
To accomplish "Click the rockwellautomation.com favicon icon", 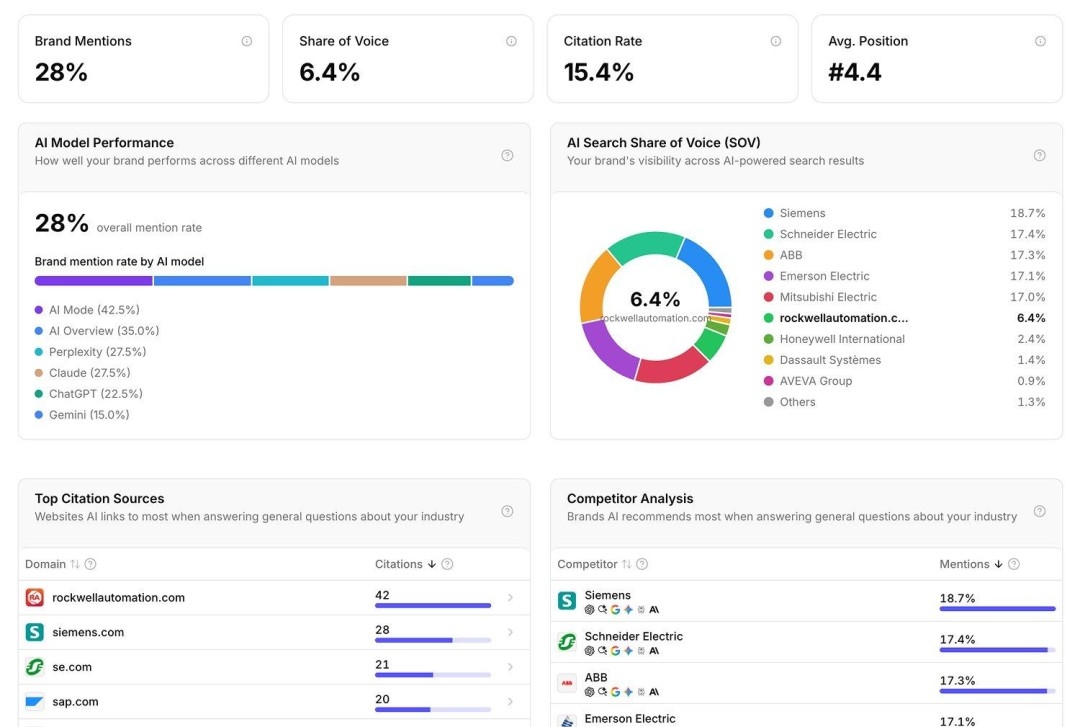I will tap(35, 598).
